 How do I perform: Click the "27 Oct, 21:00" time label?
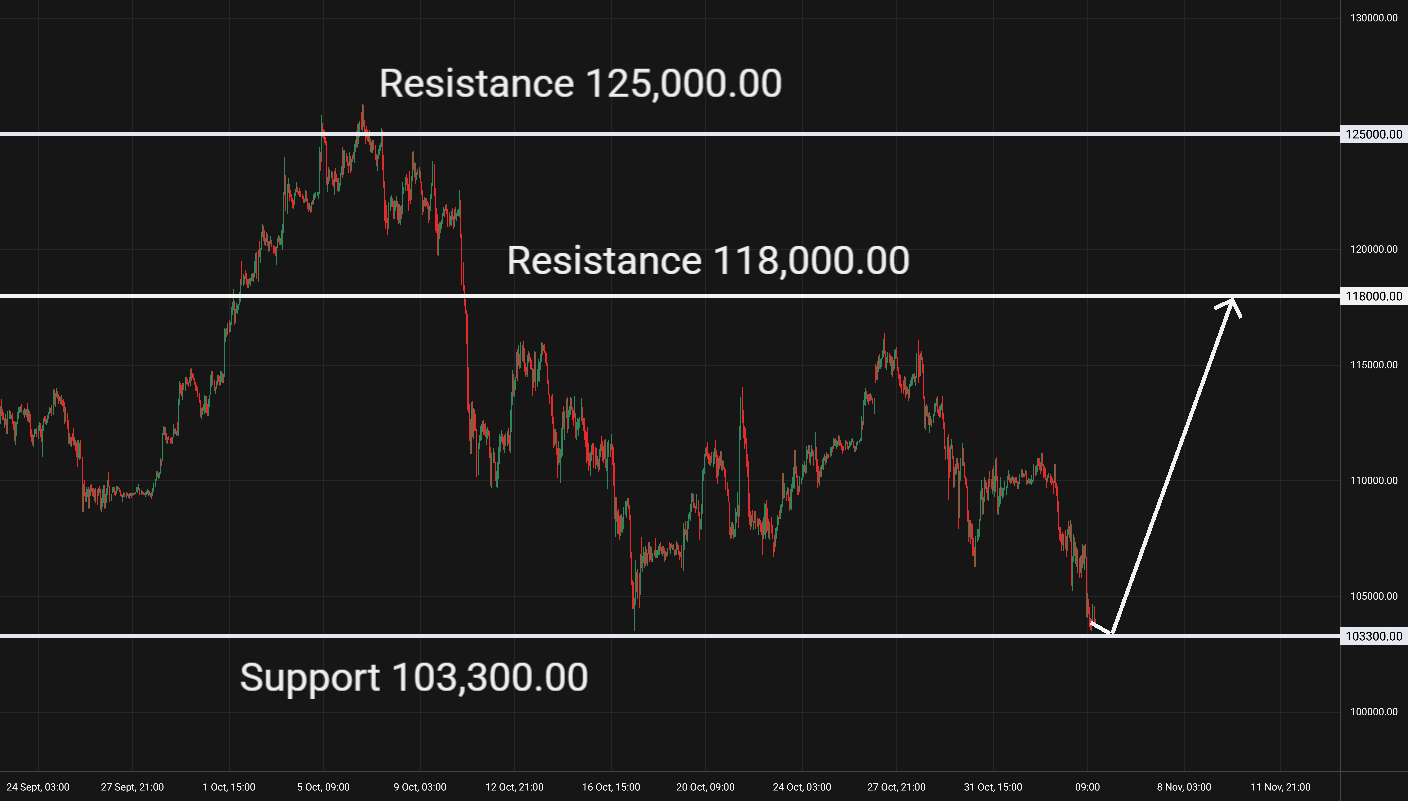(896, 787)
